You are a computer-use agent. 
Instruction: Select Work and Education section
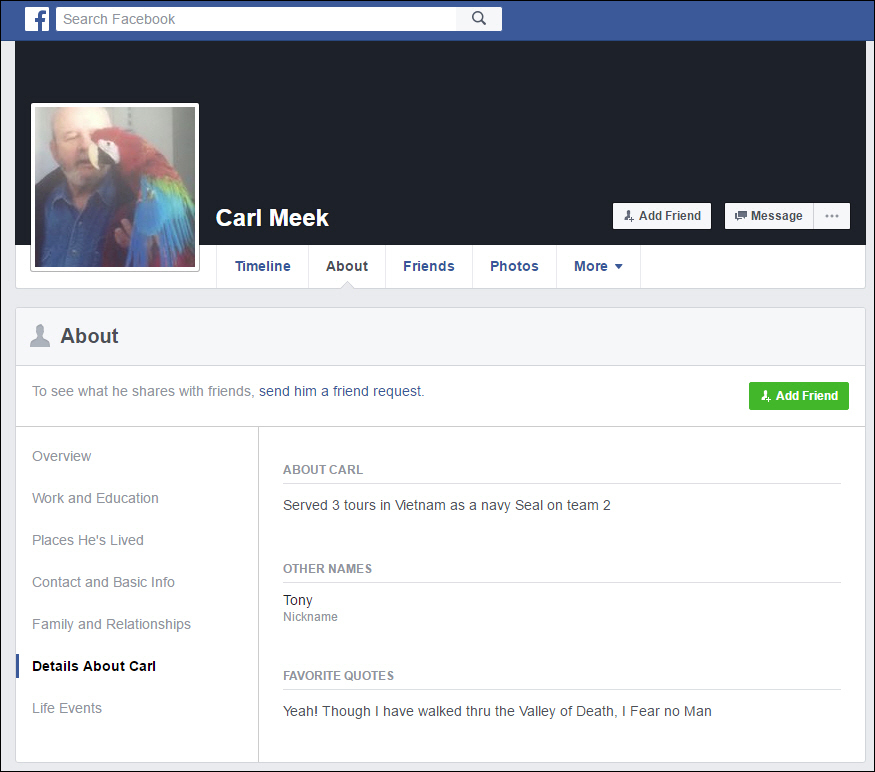point(95,498)
